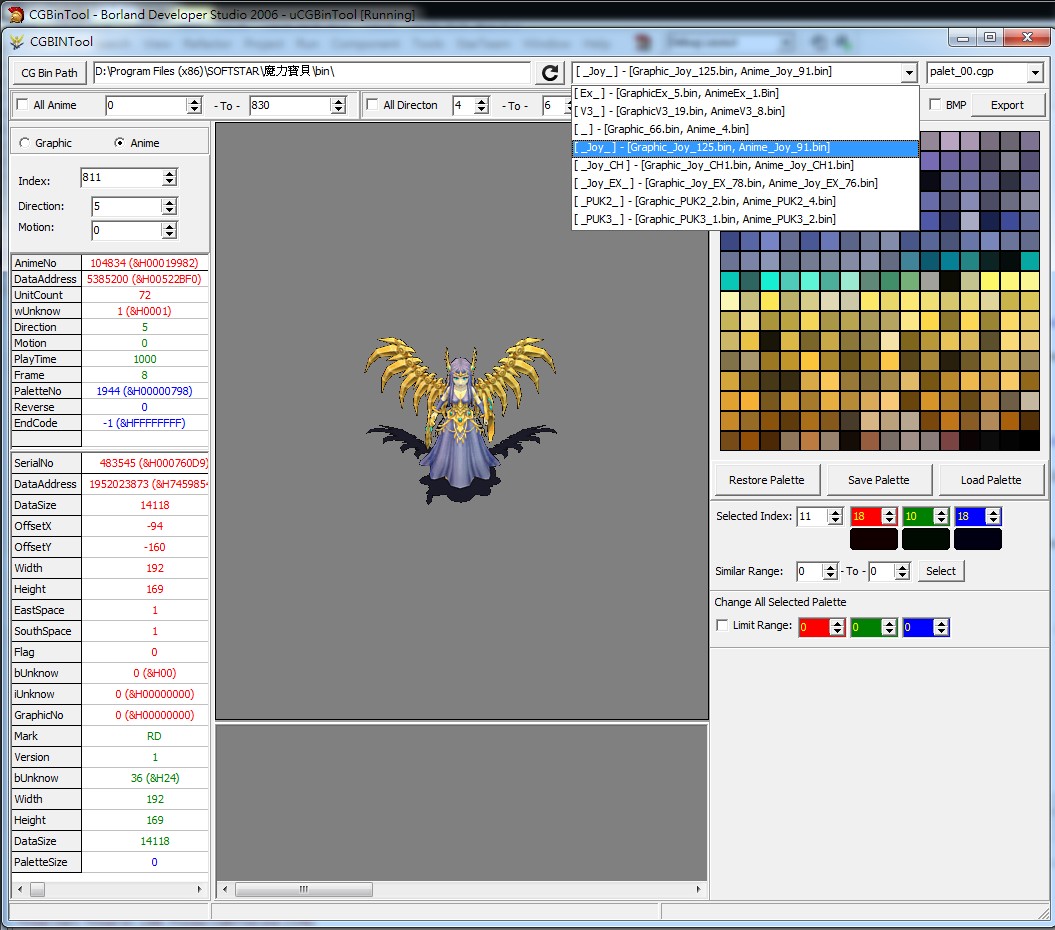Image resolution: width=1055 pixels, height=930 pixels.
Task: Choose the _Joy_EX_ entry in dropdown list
Action: pos(725,183)
